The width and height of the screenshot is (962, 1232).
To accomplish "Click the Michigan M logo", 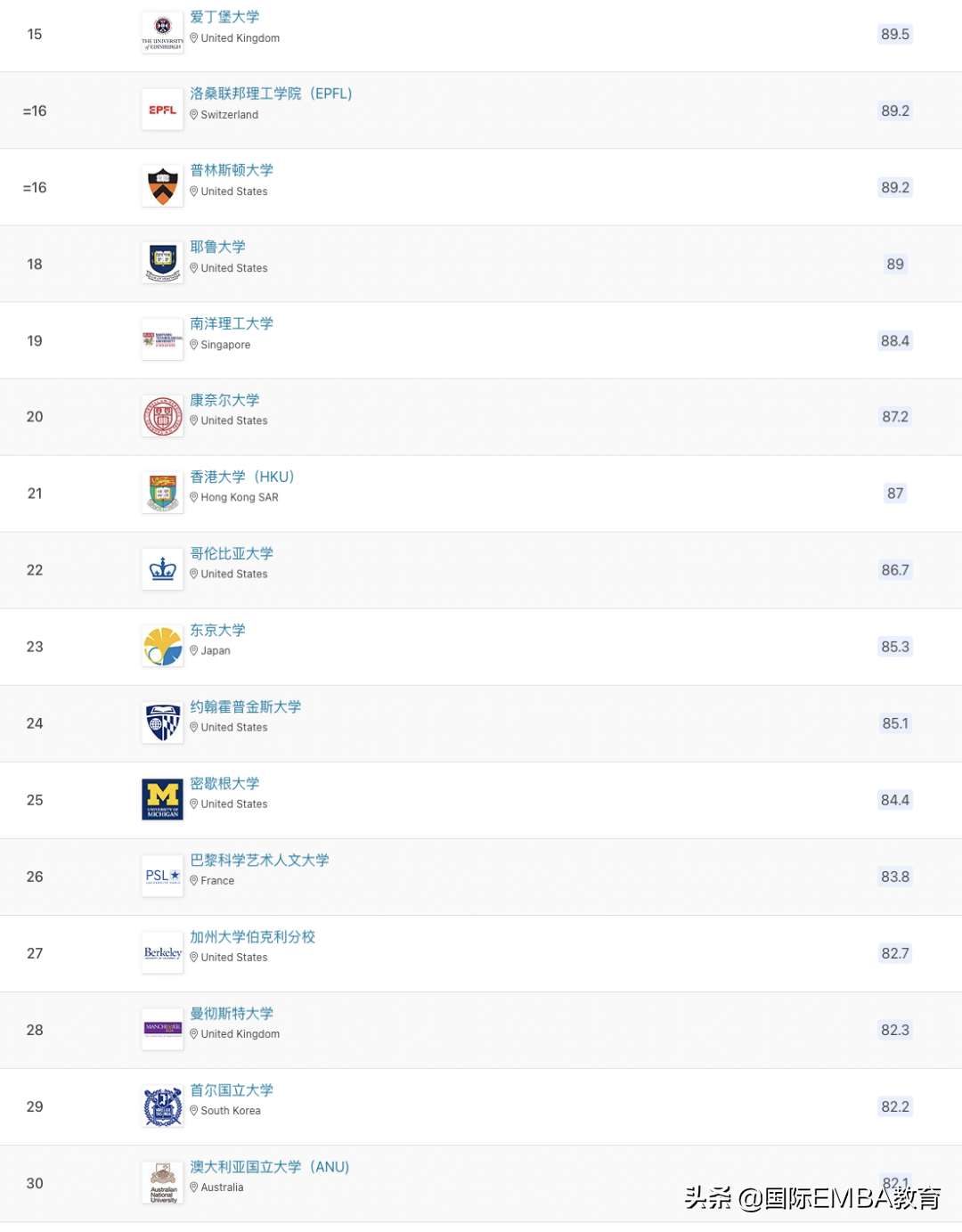I will [162, 800].
